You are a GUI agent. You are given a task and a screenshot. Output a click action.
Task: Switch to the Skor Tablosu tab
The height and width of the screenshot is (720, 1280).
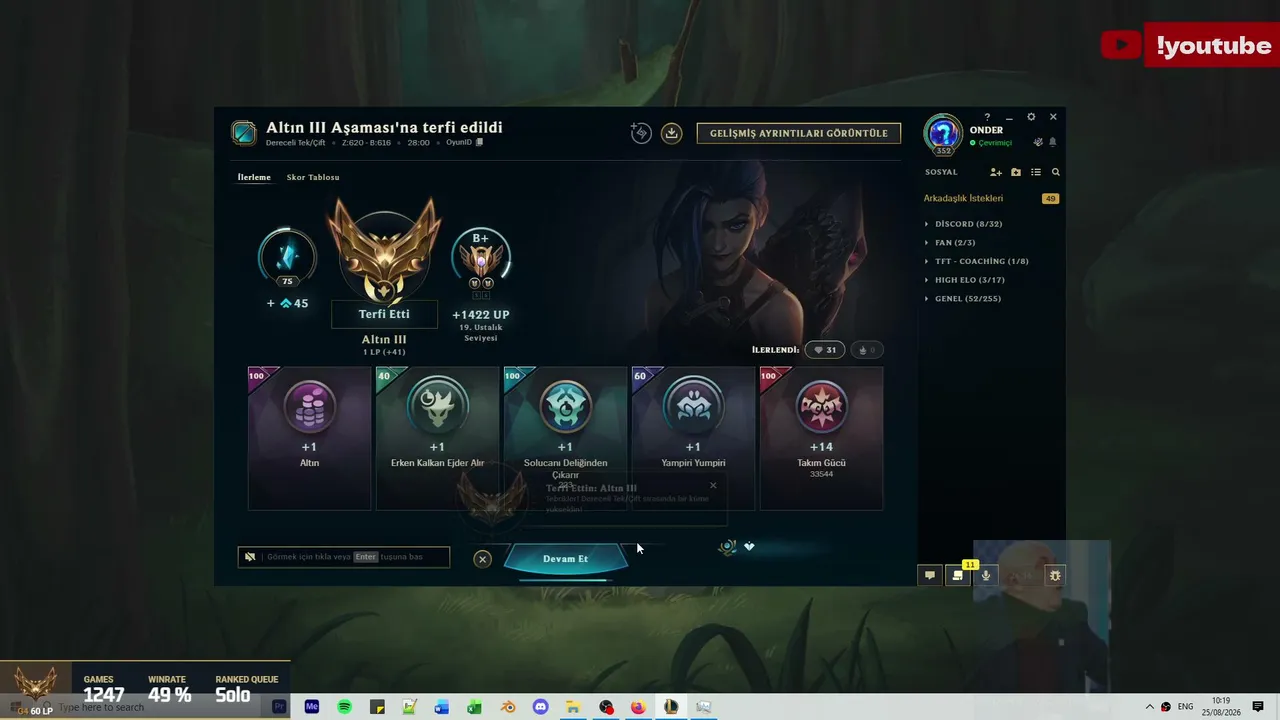tap(313, 177)
